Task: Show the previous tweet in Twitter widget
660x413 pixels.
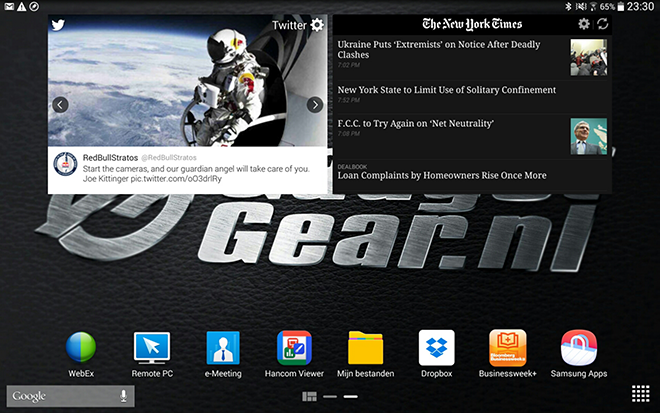Action: [x=60, y=104]
